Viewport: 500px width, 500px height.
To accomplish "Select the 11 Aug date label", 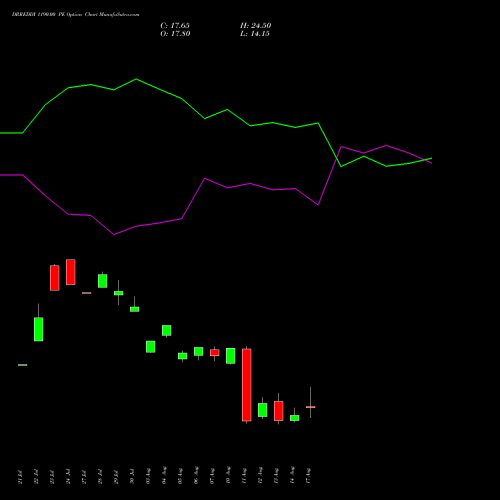I will (244, 476).
